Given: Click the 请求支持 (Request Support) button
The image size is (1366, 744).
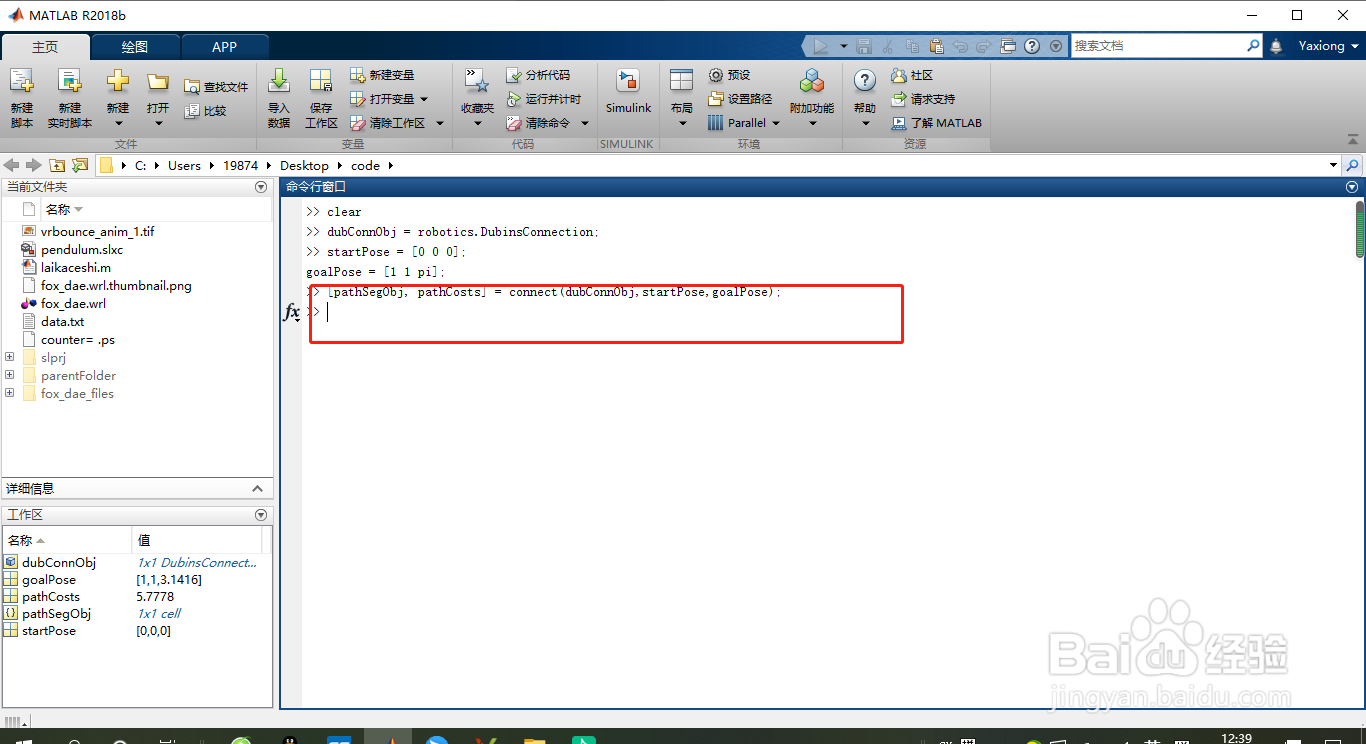Looking at the screenshot, I should click(923, 99).
